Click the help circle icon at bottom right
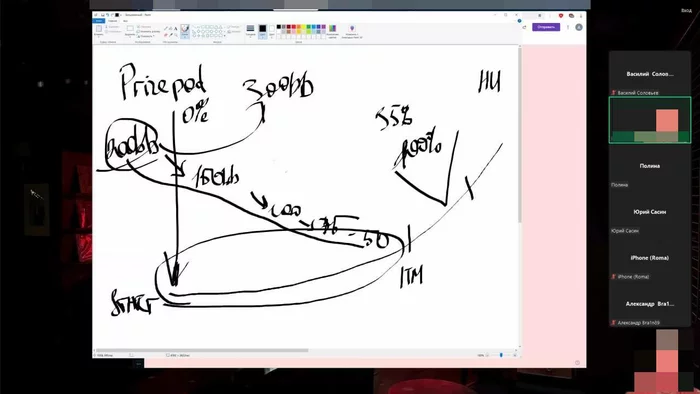Image resolution: width=700 pixels, height=394 pixels. [x=577, y=363]
